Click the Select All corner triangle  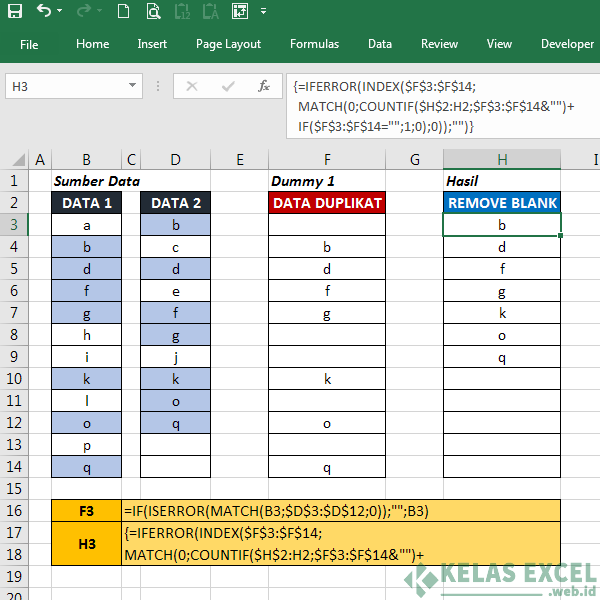[18, 160]
